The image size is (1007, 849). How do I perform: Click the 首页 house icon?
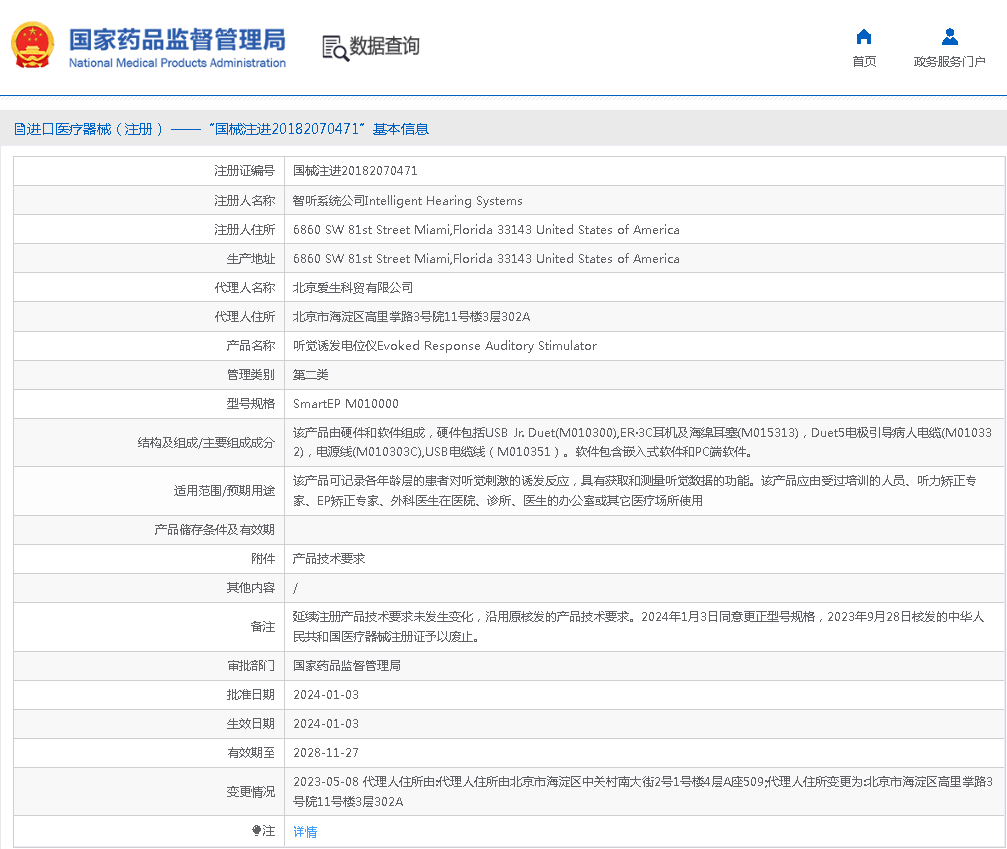[x=864, y=37]
